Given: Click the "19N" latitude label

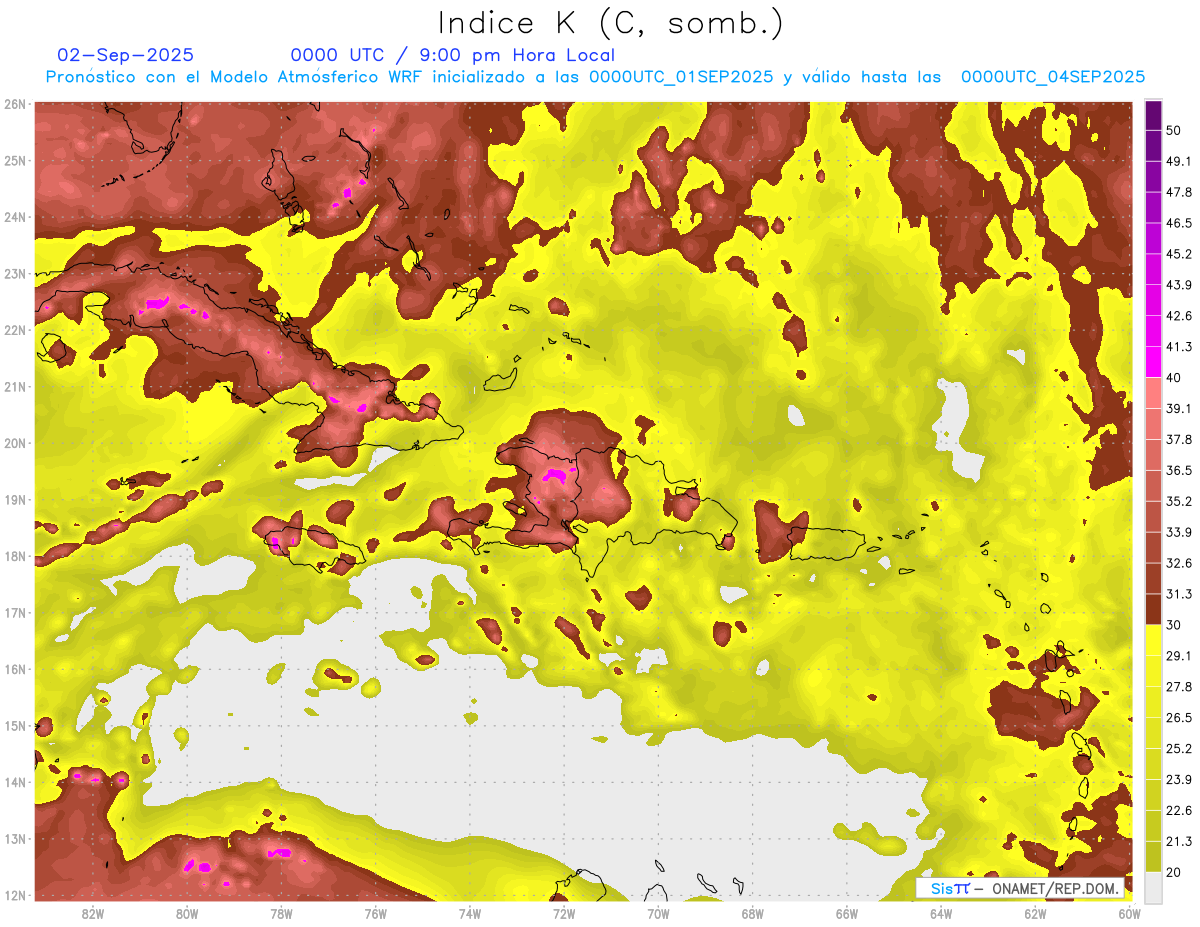Looking at the screenshot, I should tap(15, 499).
